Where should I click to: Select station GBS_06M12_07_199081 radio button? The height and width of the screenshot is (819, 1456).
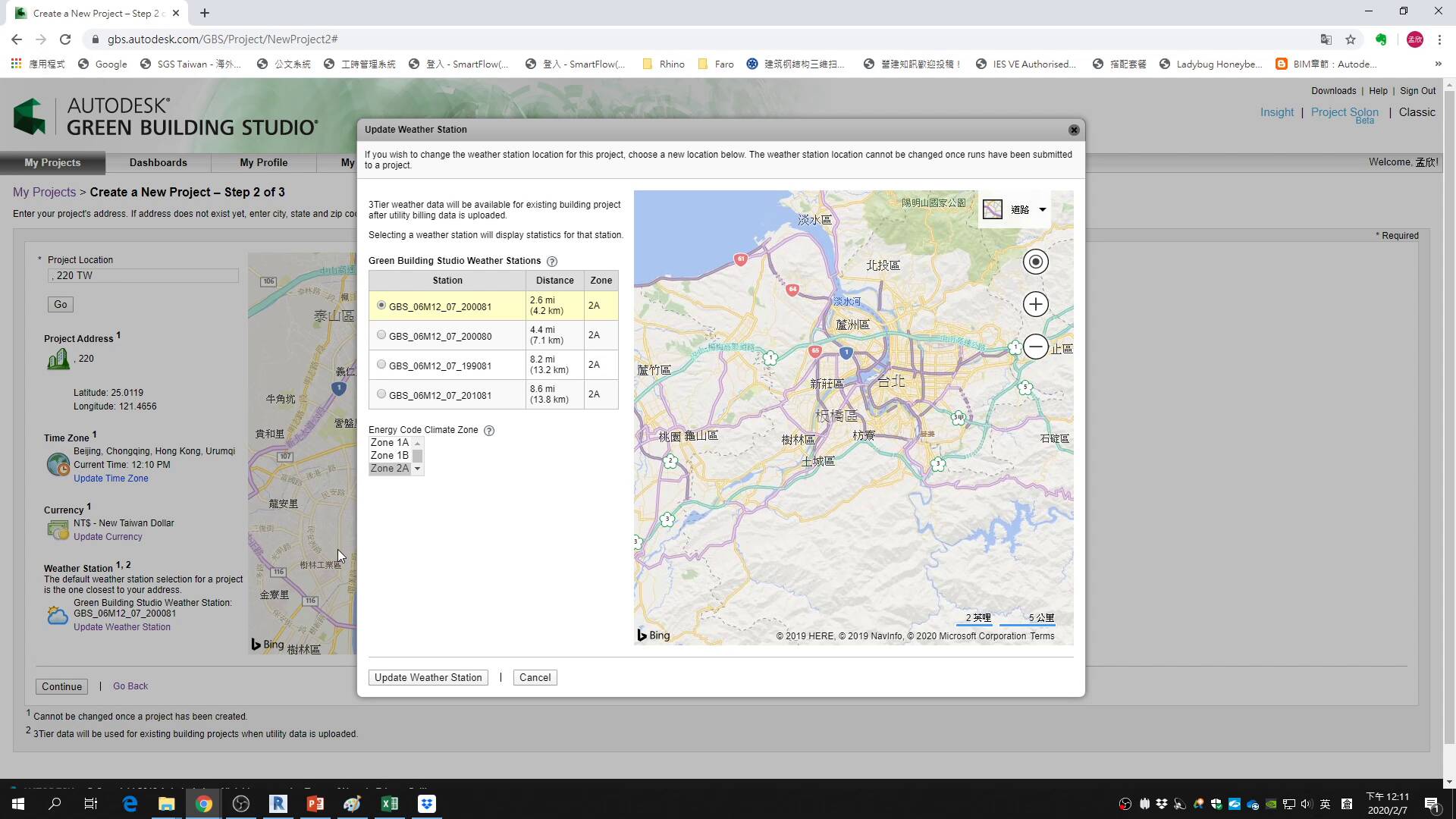tap(381, 364)
